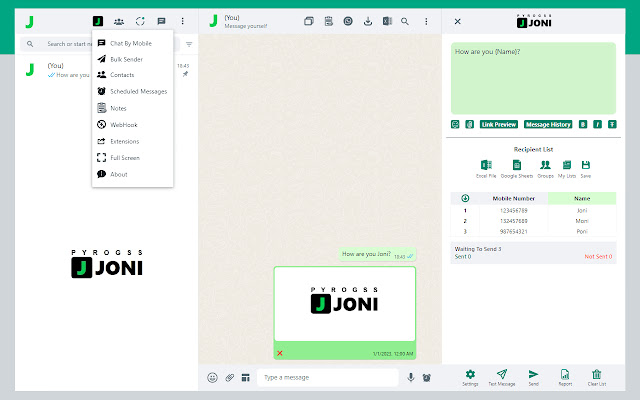640x400 pixels.
Task: Open the Report
Action: click(x=565, y=378)
